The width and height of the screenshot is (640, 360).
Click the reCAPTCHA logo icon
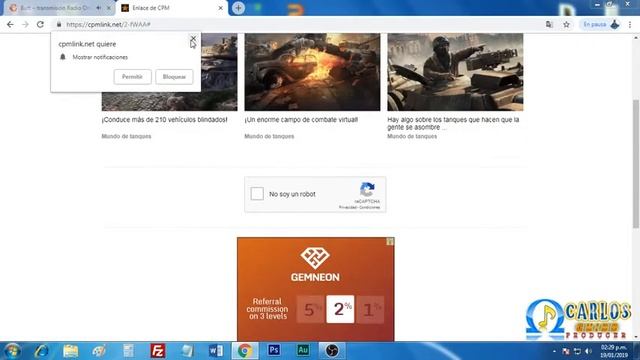367,189
